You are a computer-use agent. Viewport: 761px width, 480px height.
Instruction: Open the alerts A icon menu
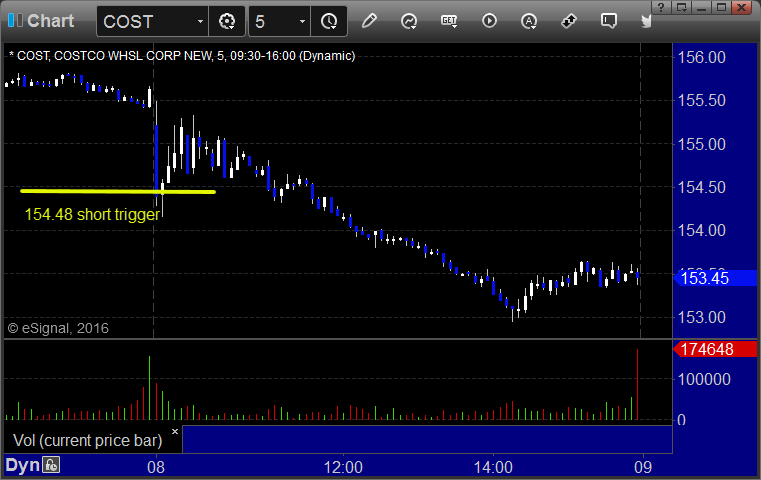coord(529,21)
